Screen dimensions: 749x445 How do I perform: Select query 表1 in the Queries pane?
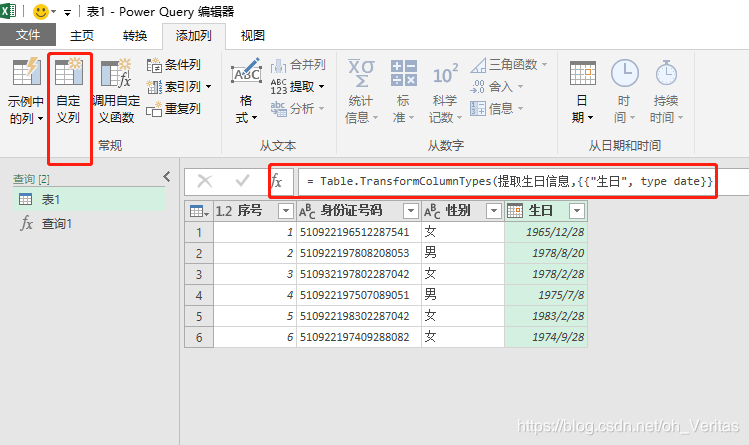click(89, 200)
